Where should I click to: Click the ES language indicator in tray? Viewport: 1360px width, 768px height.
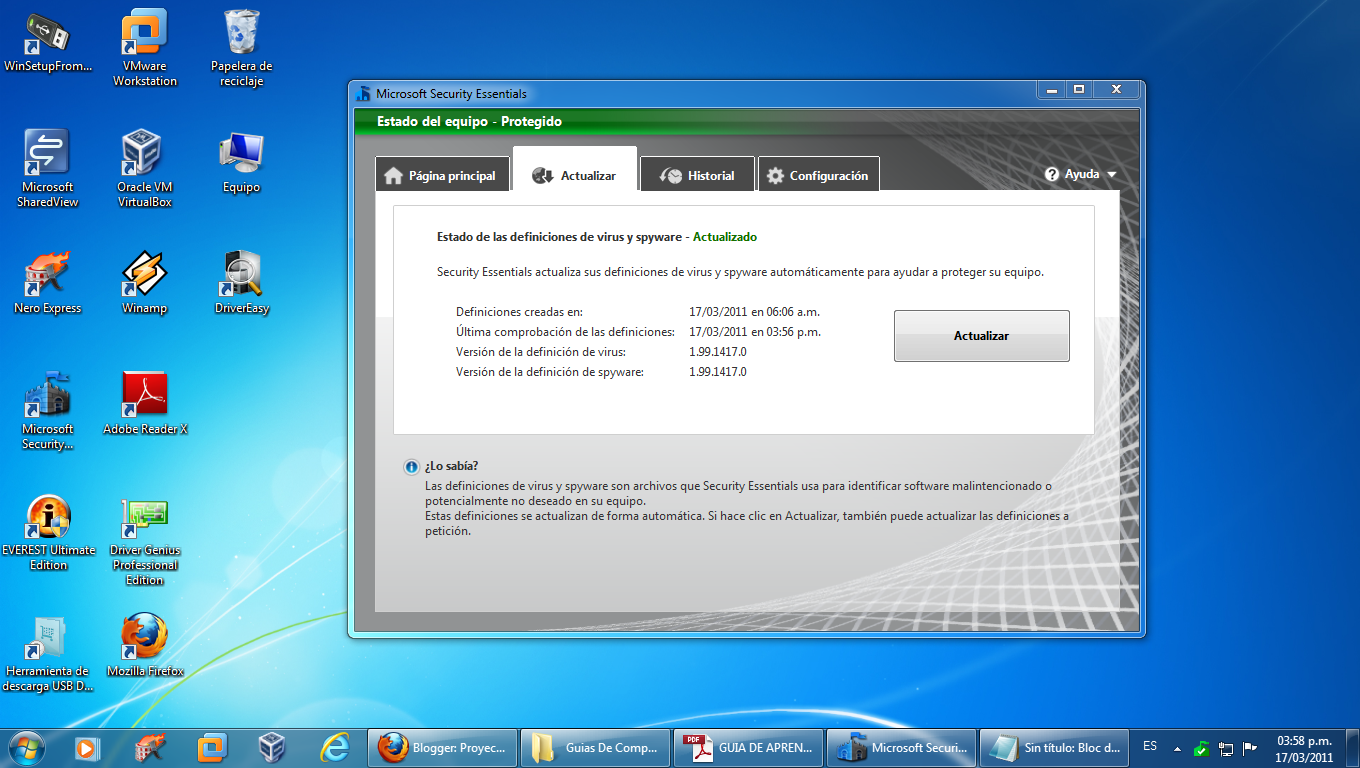coord(1150,746)
